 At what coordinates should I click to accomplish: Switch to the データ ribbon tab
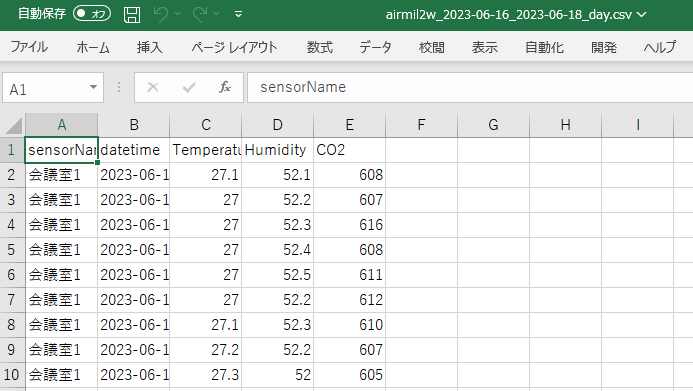[x=375, y=47]
